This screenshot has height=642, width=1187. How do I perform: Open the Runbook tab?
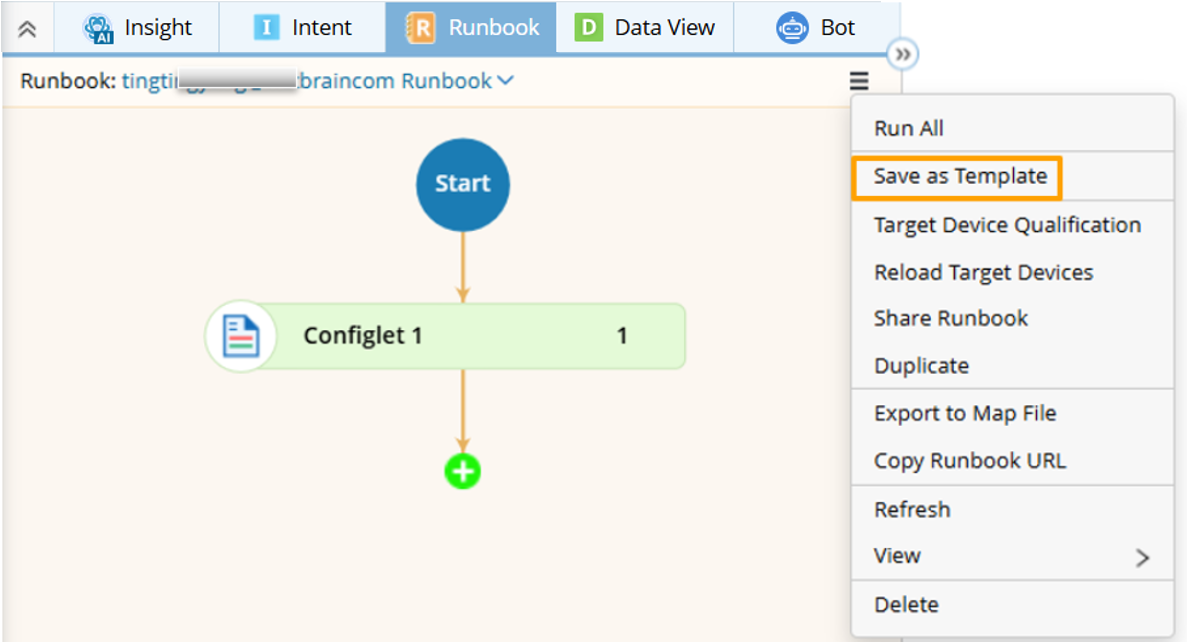point(471,28)
